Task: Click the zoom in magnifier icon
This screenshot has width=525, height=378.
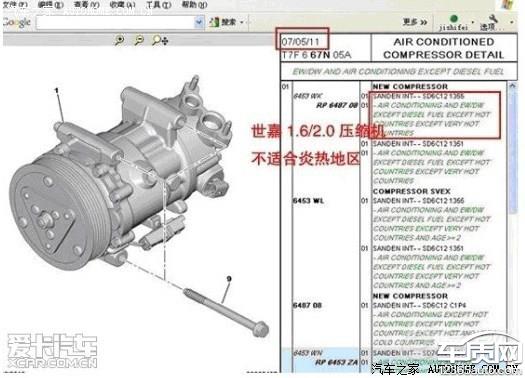Action: (119, 41)
